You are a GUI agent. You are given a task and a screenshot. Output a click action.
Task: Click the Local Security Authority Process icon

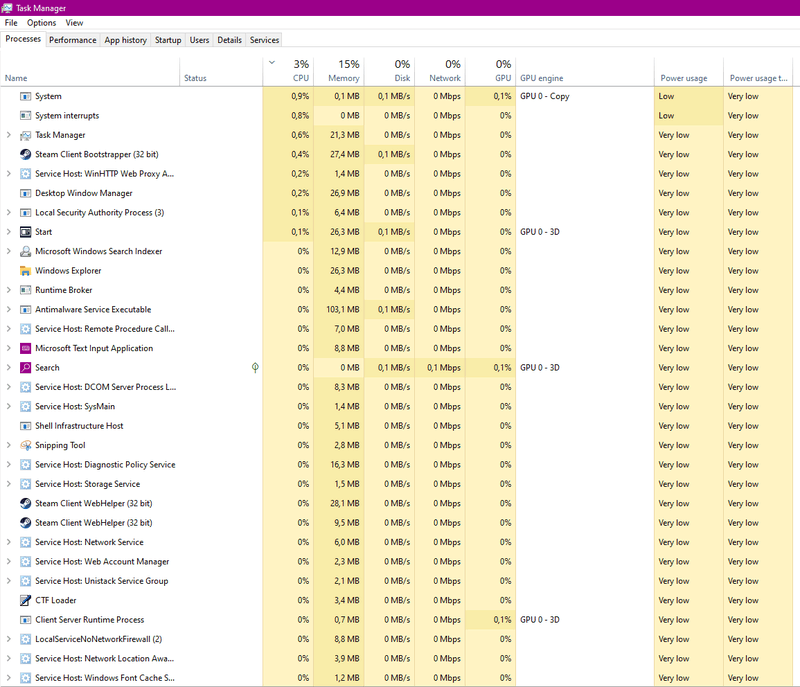click(26, 213)
